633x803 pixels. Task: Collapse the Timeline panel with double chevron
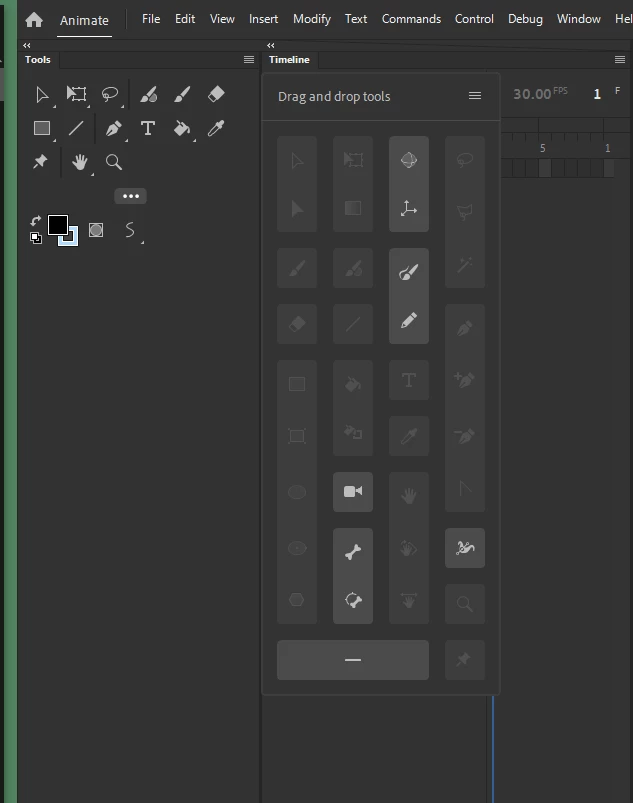(271, 46)
